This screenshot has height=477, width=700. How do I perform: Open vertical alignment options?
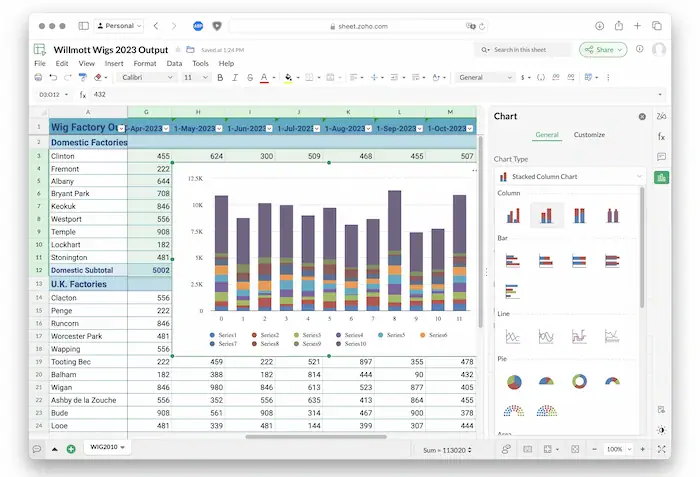point(374,77)
